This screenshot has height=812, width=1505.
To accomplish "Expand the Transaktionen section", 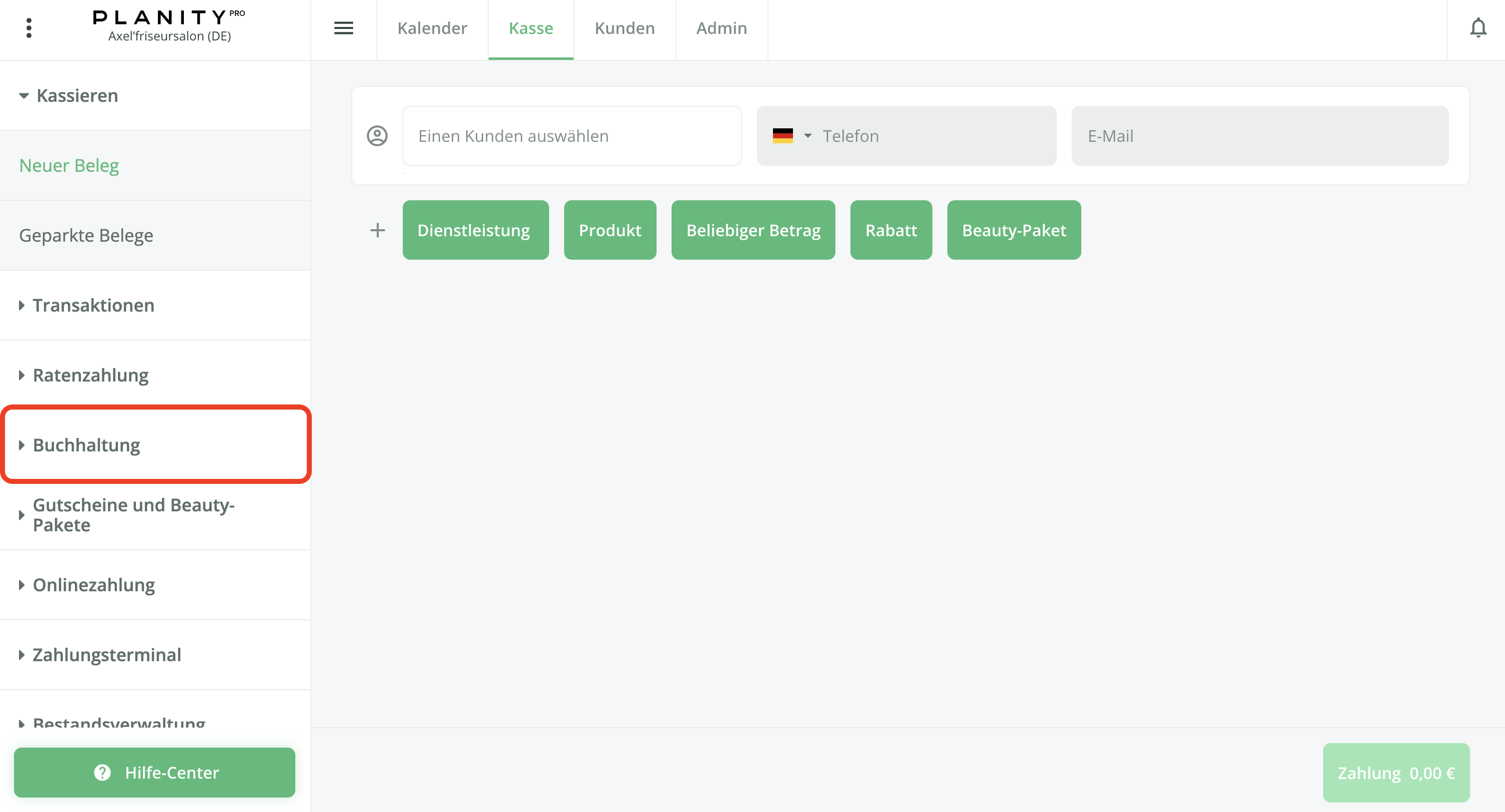I will point(93,305).
